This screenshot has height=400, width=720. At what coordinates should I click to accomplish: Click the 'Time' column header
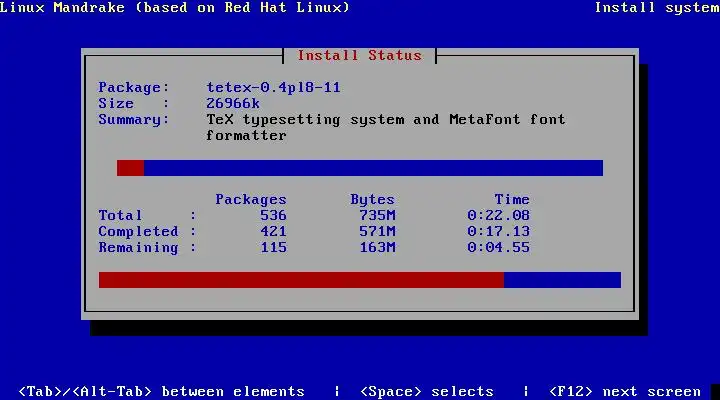[x=512, y=199]
